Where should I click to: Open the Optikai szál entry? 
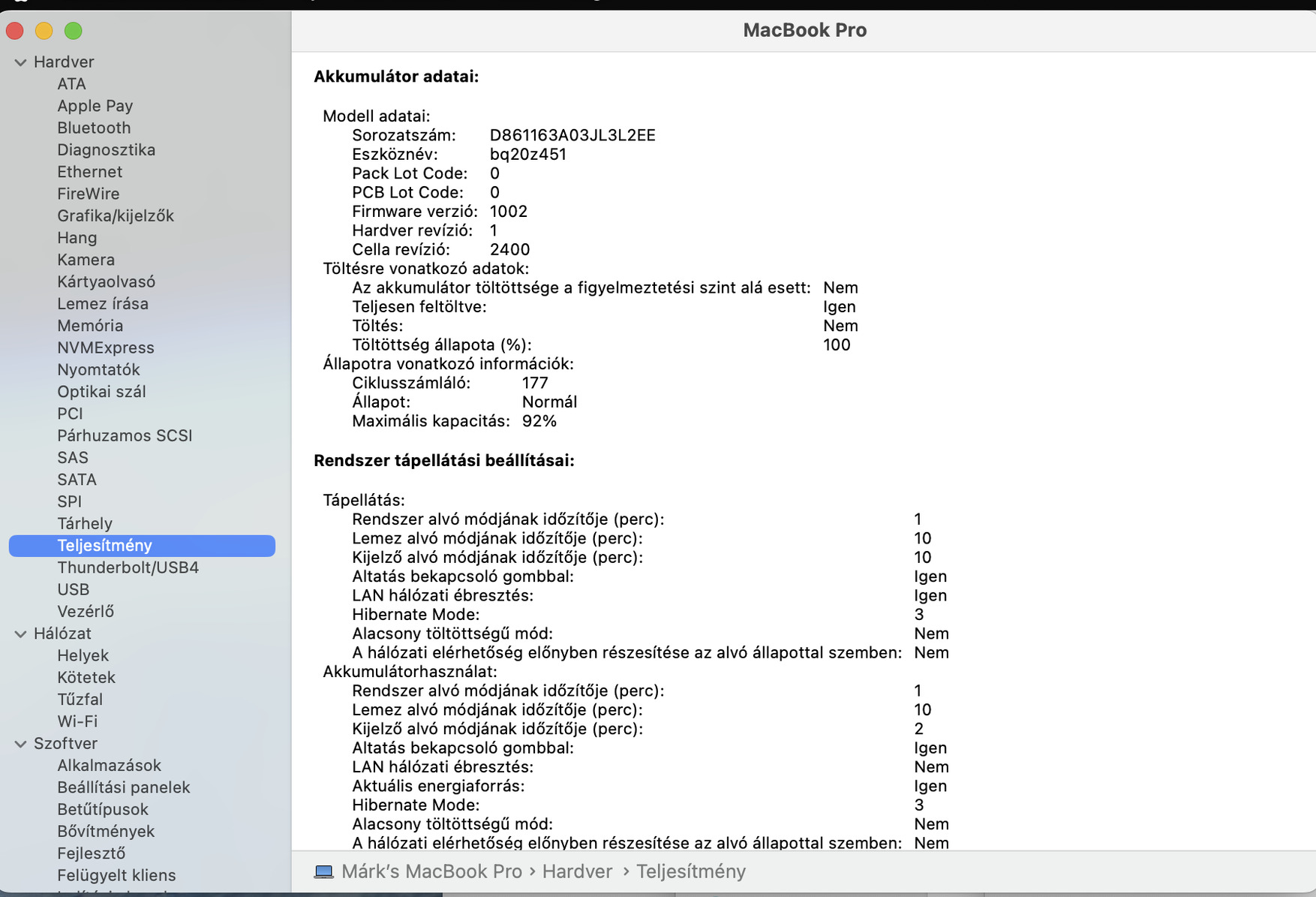coord(101,391)
